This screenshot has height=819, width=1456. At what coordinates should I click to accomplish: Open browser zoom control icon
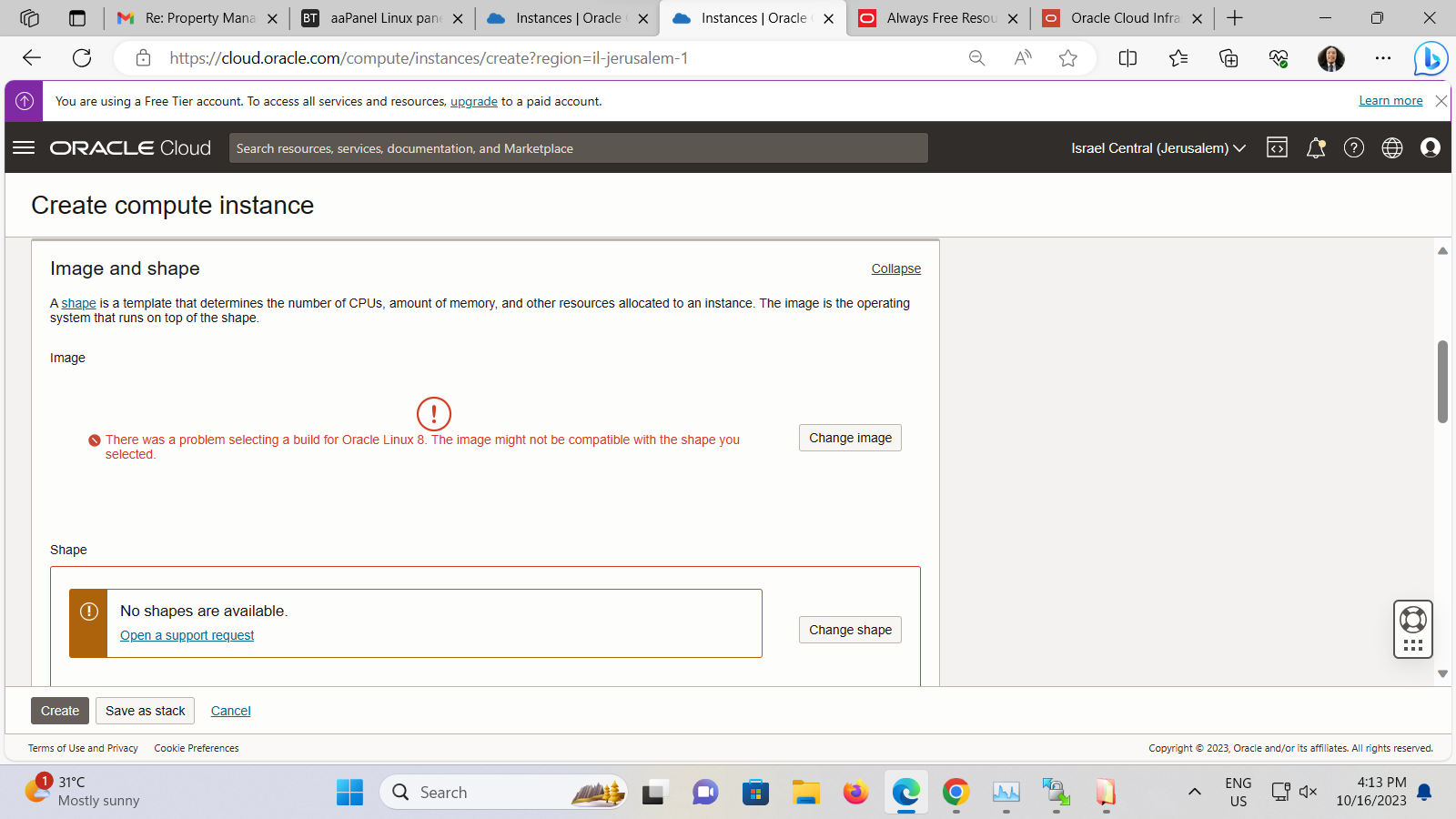coord(976,58)
